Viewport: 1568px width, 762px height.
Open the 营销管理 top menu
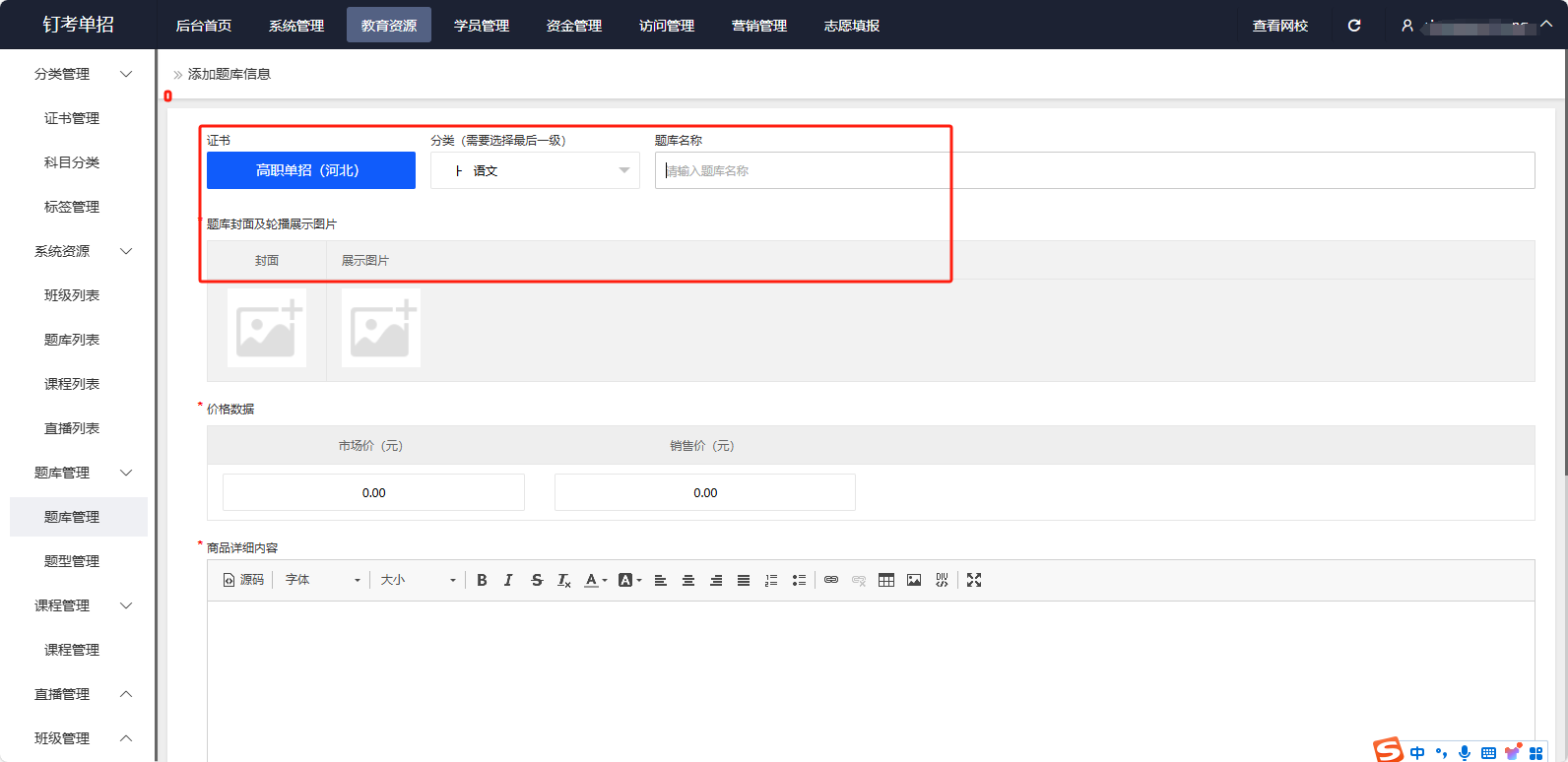coord(759,26)
